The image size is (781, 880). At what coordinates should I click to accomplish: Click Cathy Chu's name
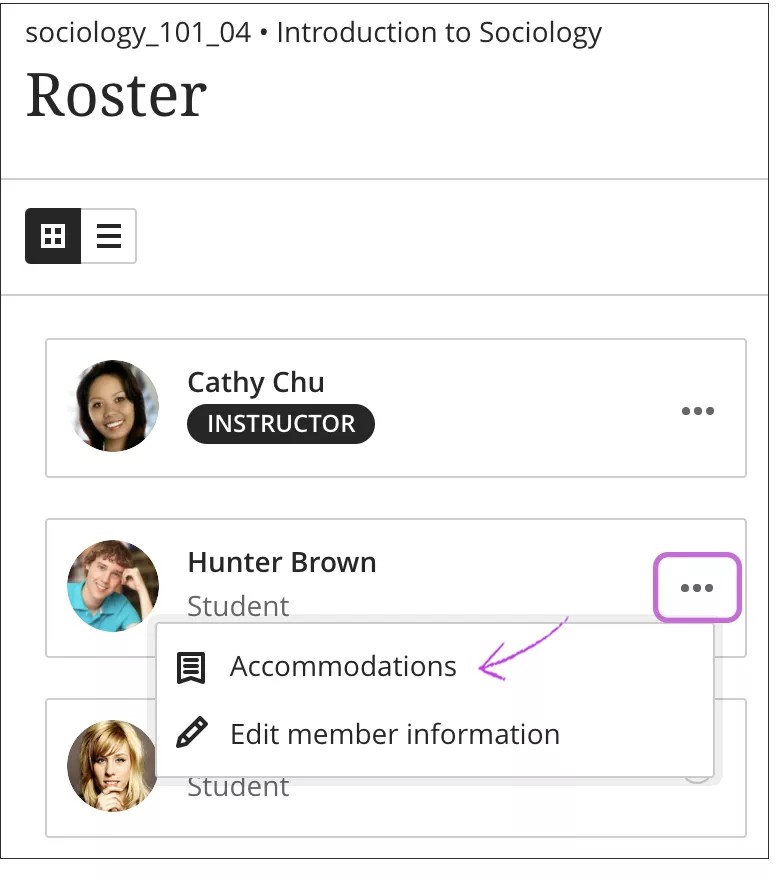point(255,382)
